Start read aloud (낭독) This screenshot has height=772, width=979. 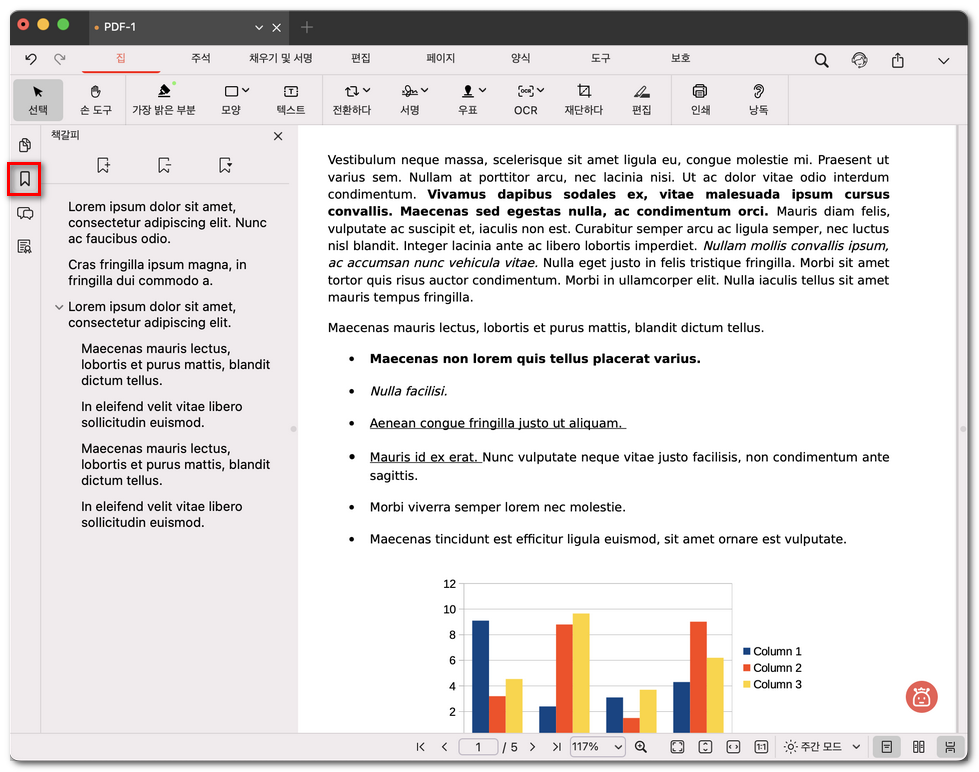pos(758,99)
